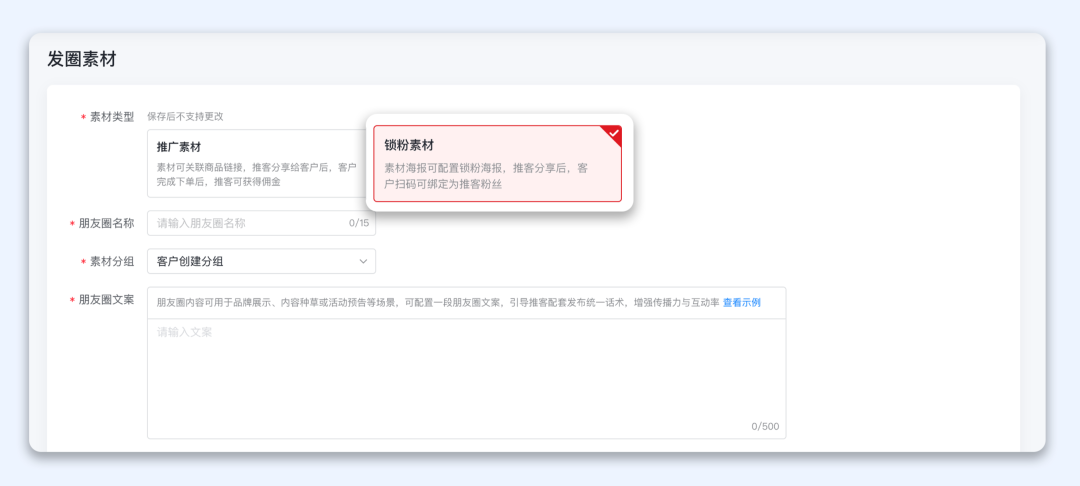This screenshot has width=1080, height=486.
Task: Click the 0/500 character counter
Action: point(765,426)
